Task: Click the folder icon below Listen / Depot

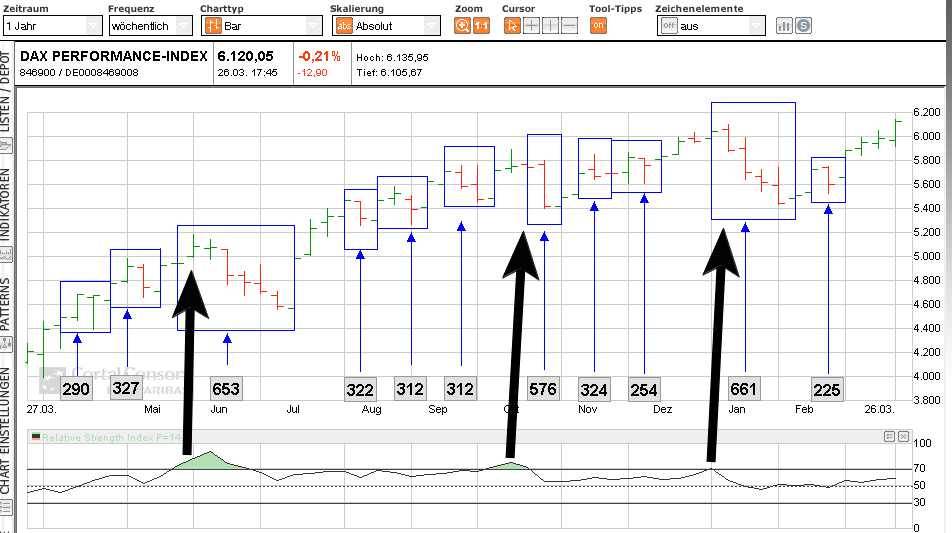Action: [x=5, y=146]
